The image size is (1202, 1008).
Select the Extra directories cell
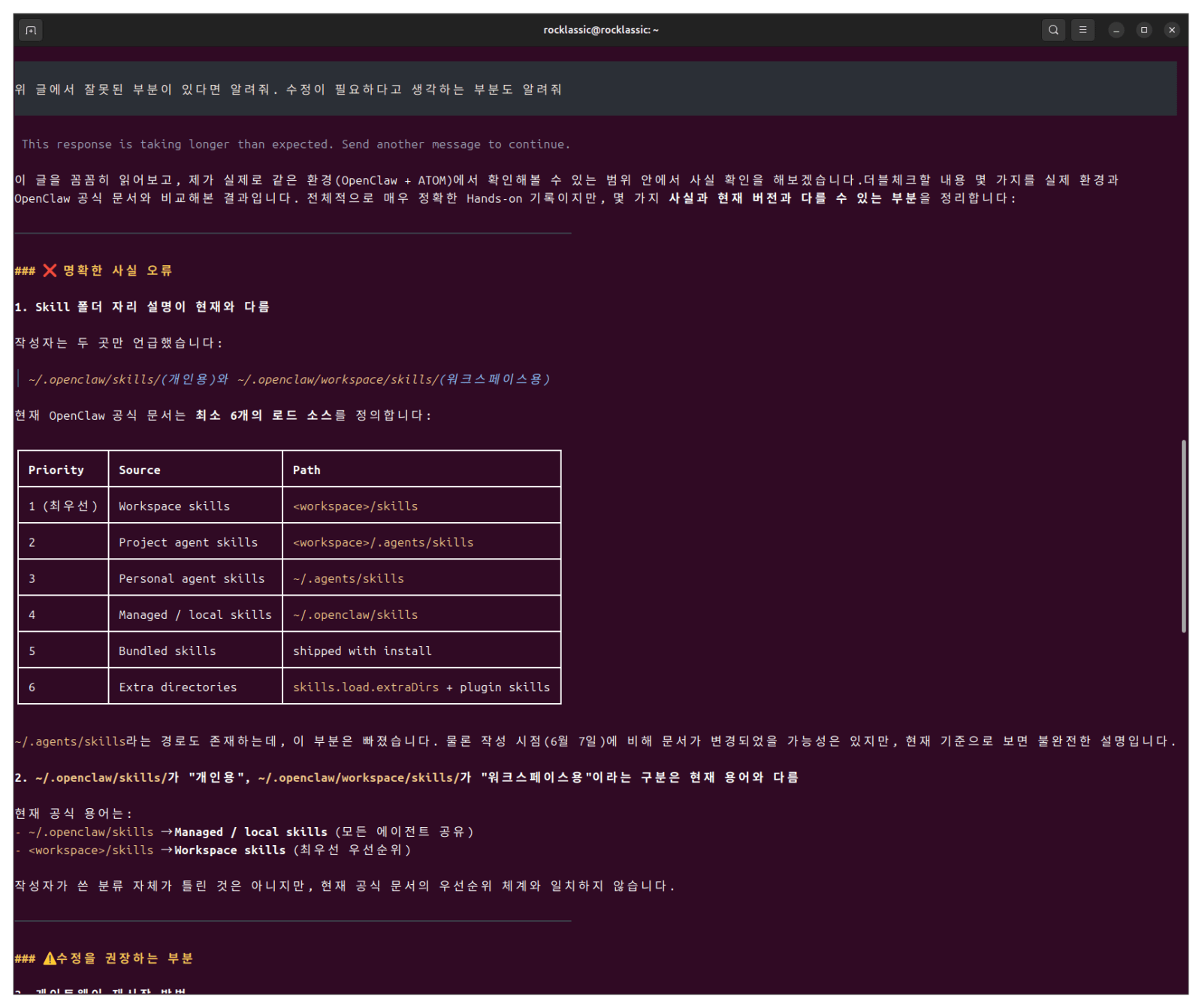click(195, 687)
